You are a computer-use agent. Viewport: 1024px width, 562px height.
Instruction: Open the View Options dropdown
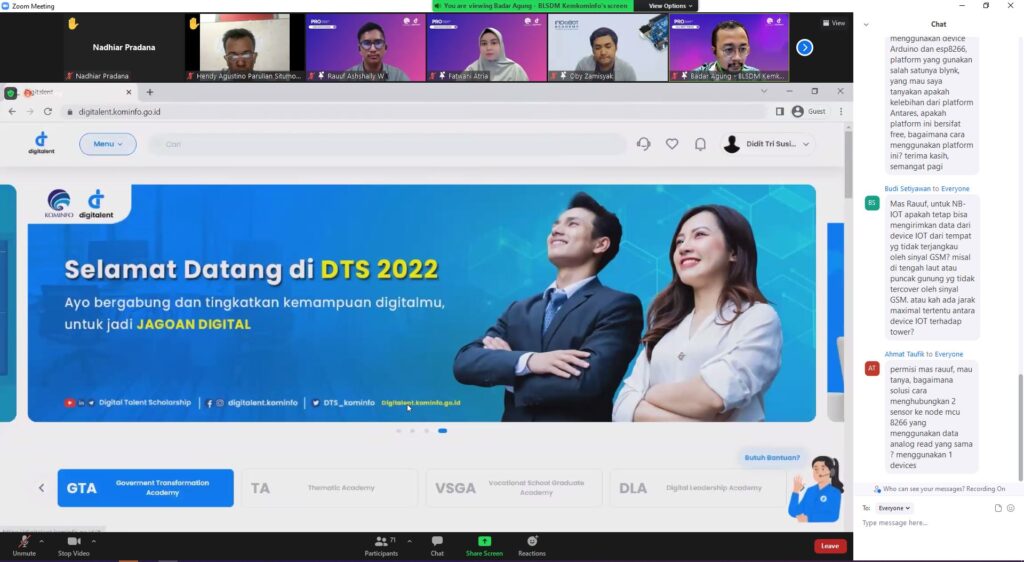tap(671, 6)
